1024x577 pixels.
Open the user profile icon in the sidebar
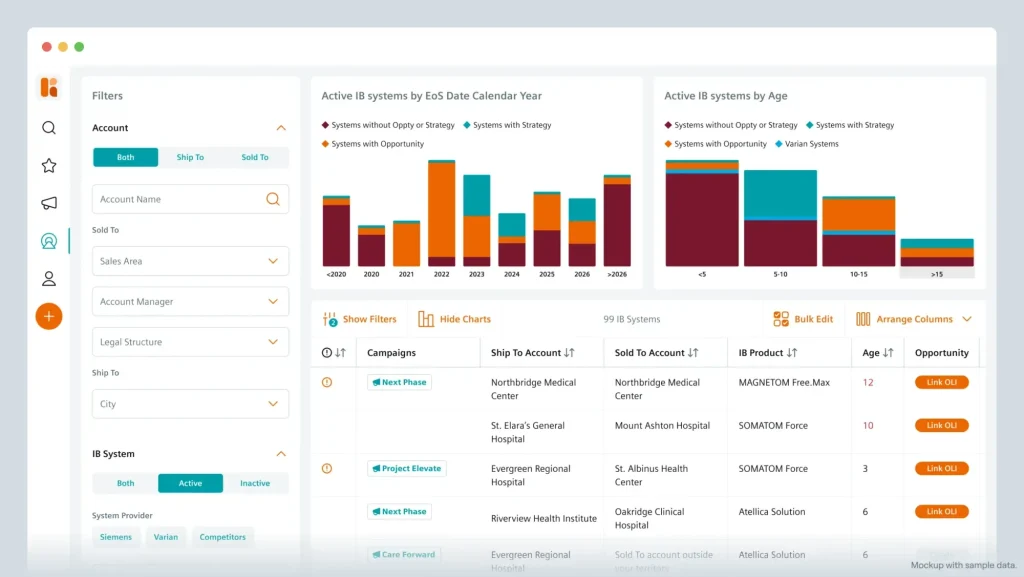pyautogui.click(x=48, y=278)
